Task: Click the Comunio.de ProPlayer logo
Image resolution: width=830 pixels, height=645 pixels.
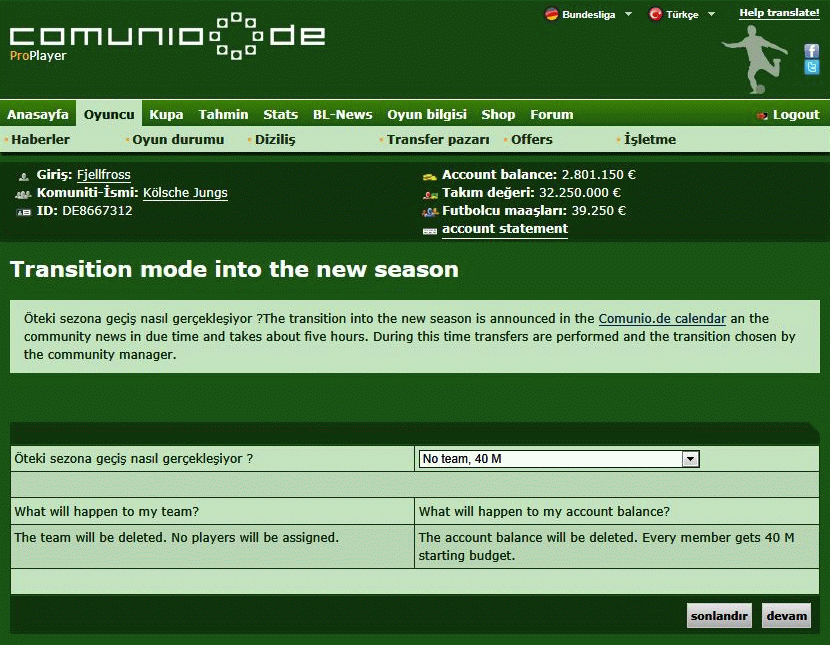Action: pyautogui.click(x=167, y=37)
